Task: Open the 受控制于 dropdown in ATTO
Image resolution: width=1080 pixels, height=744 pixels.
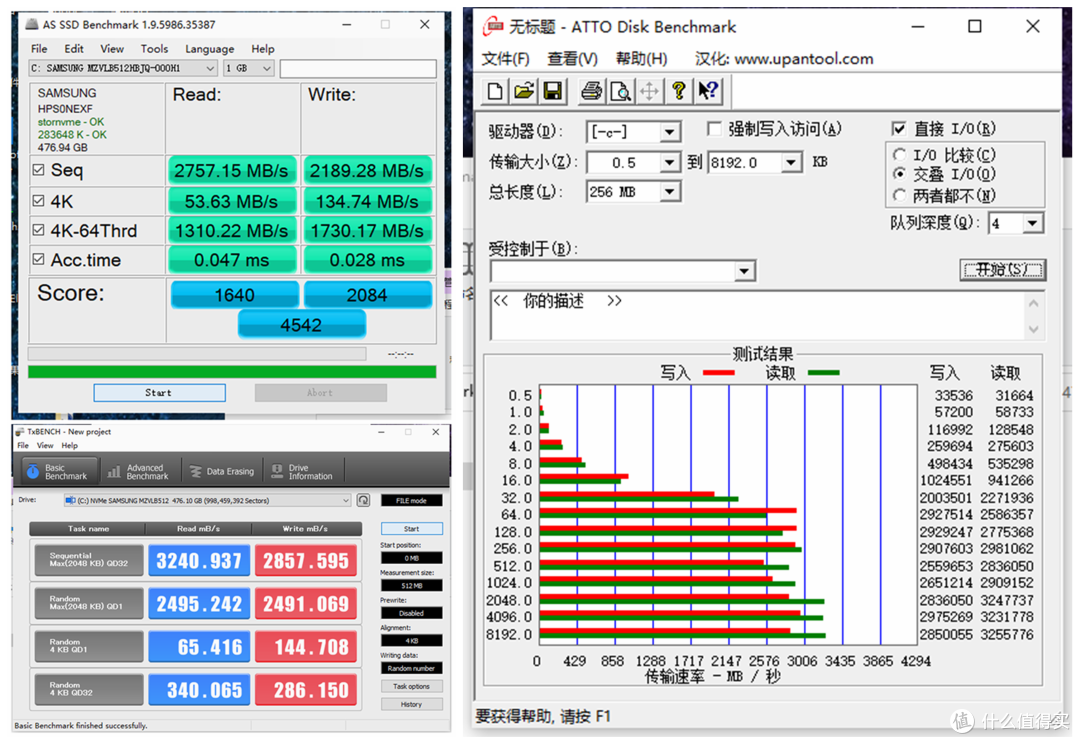Action: click(x=744, y=271)
